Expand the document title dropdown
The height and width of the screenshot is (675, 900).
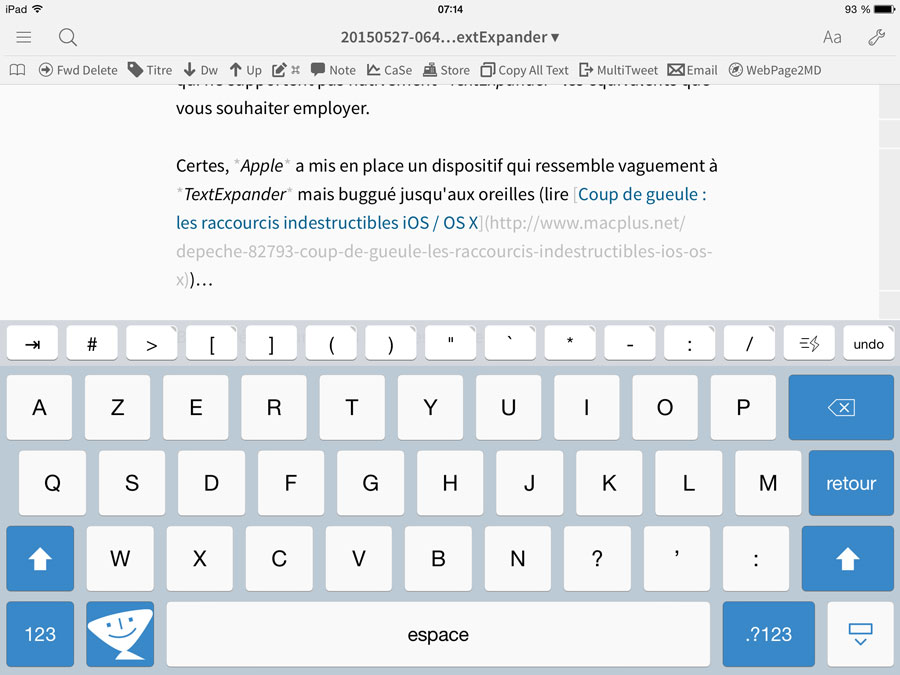click(450, 37)
